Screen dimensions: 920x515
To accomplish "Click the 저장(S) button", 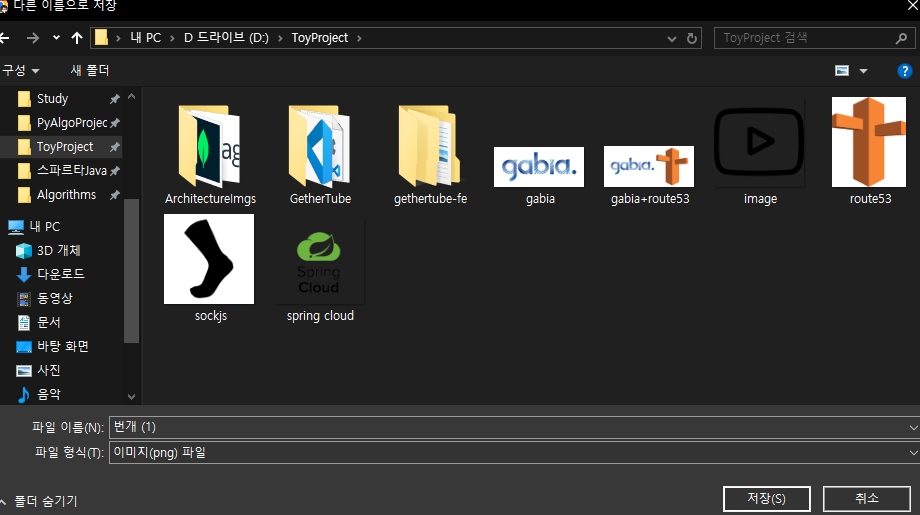I will (x=766, y=499).
